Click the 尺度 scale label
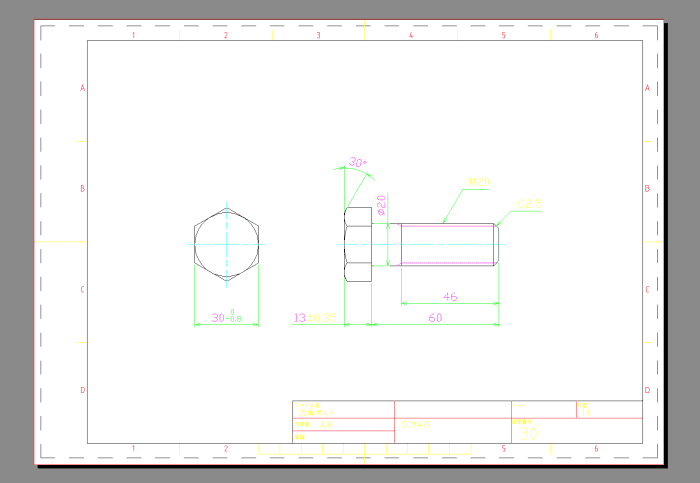The height and width of the screenshot is (483, 700). (582, 405)
